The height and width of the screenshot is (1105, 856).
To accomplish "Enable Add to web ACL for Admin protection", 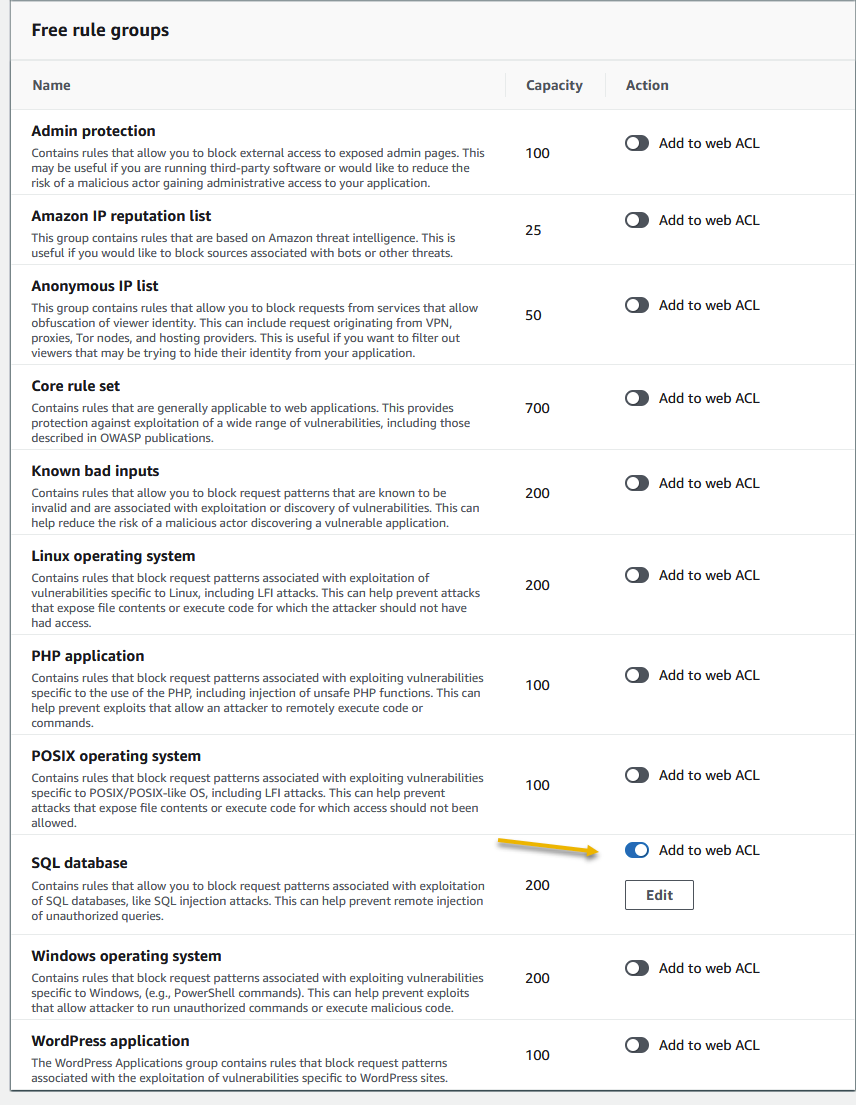I will (x=637, y=143).
